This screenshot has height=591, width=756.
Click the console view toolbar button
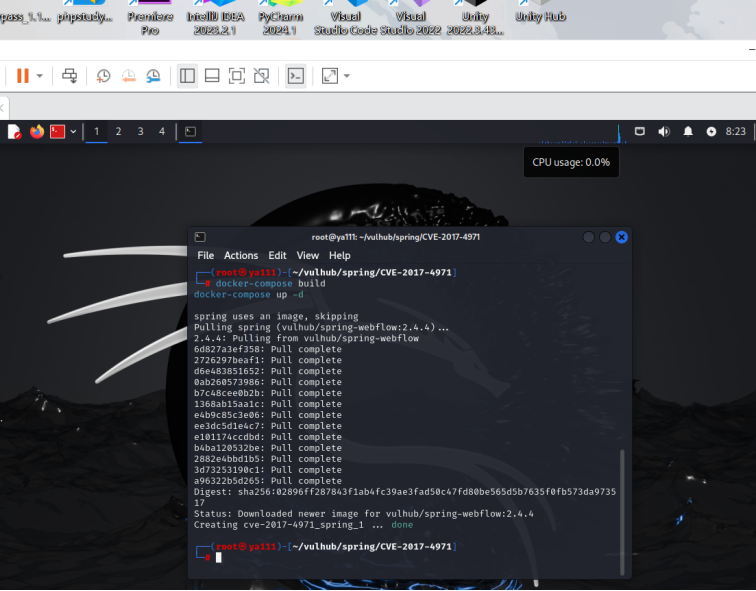point(295,76)
